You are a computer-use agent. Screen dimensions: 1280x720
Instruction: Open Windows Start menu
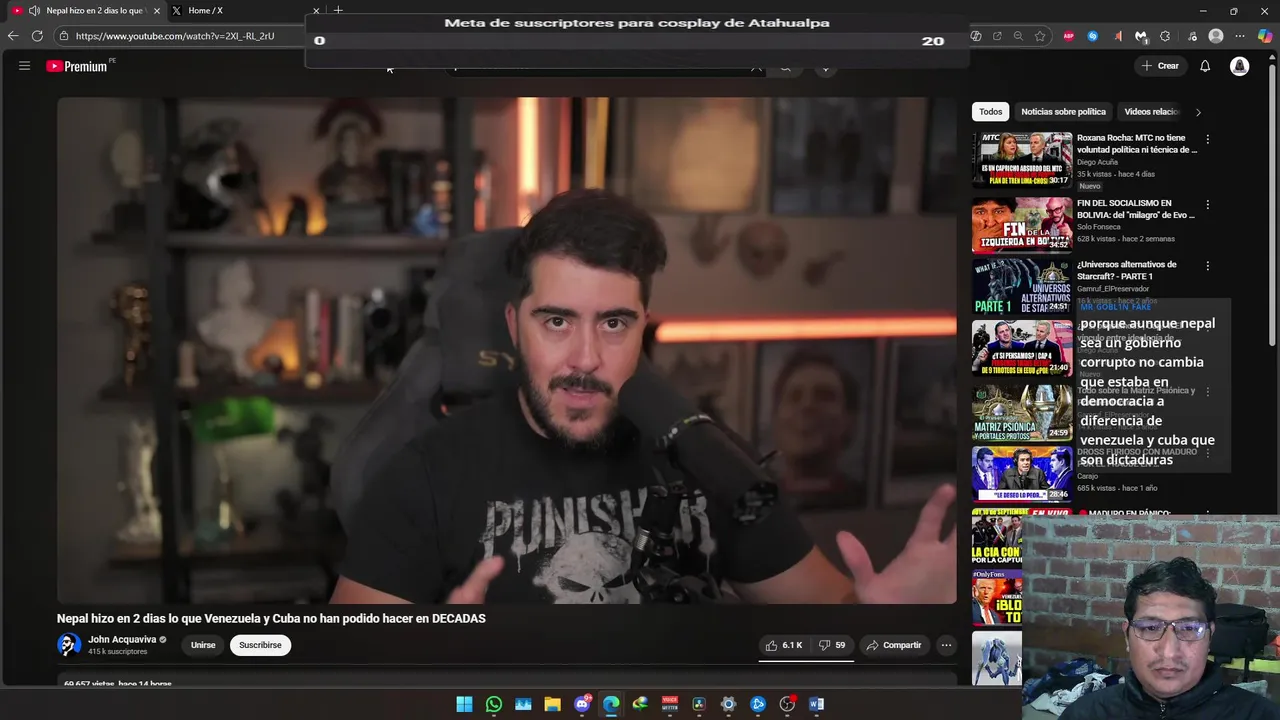pyautogui.click(x=464, y=704)
